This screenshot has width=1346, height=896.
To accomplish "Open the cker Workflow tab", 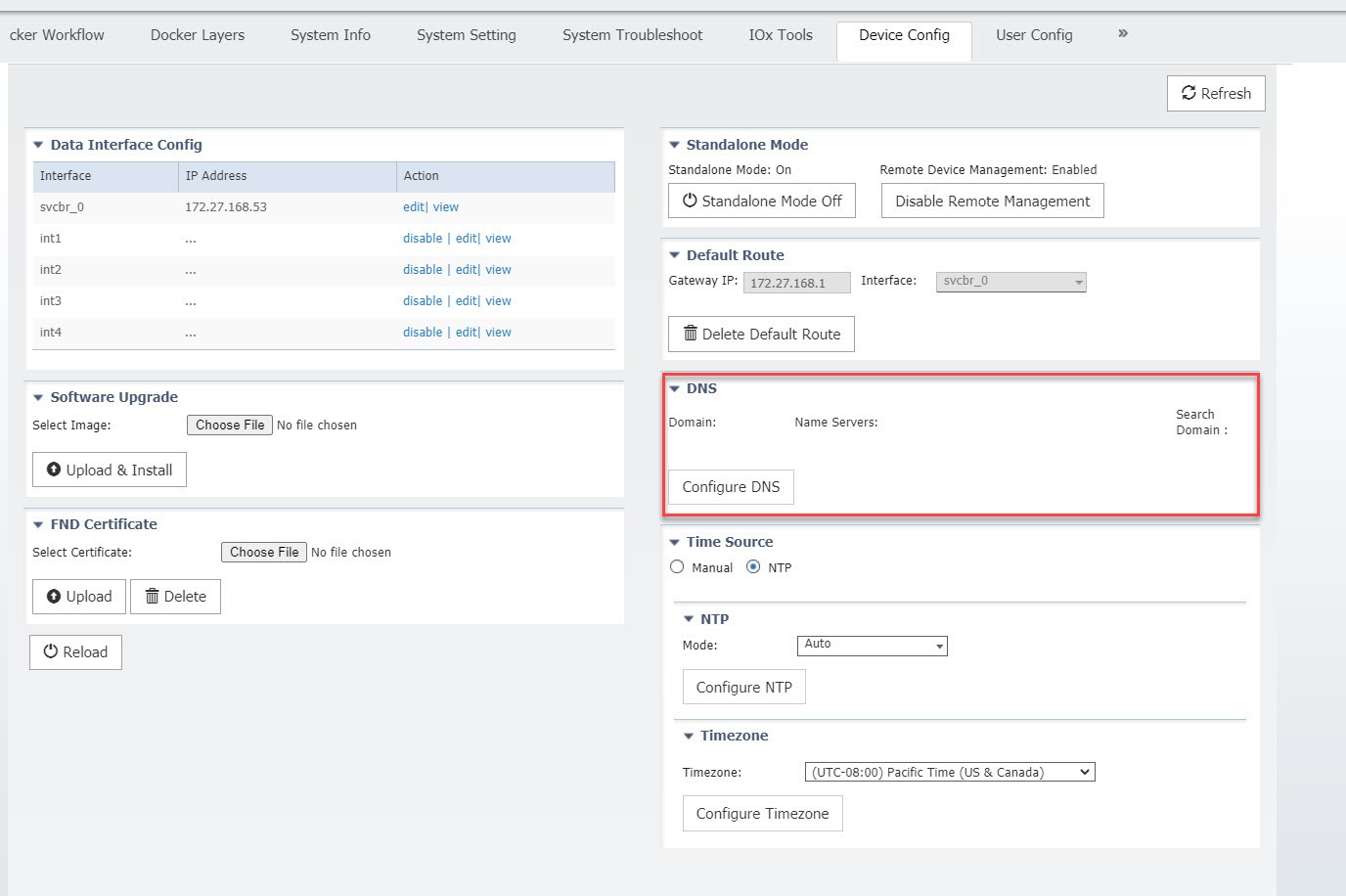I will point(57,35).
